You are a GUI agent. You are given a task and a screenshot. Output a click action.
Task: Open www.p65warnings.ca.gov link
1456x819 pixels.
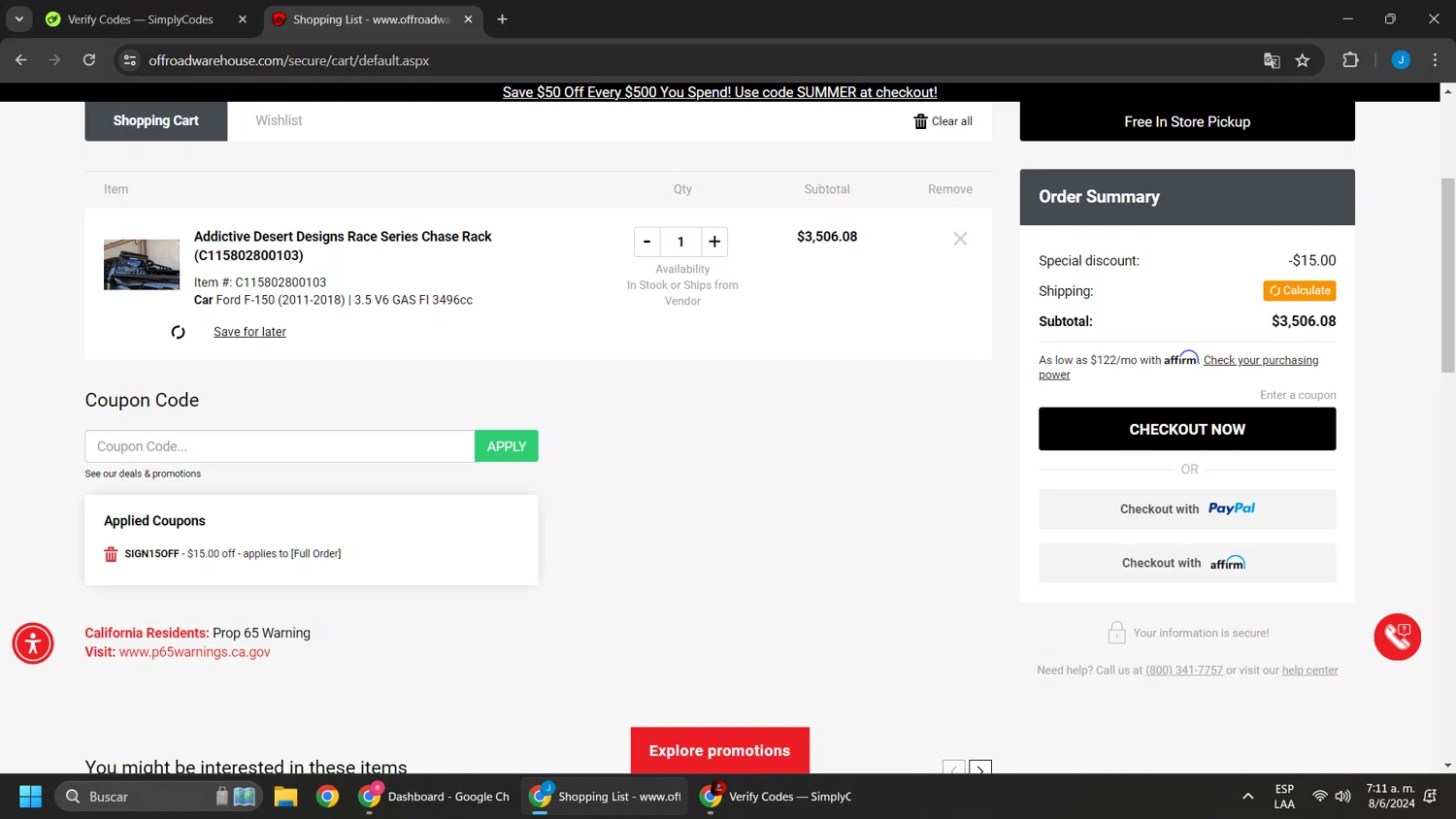pyautogui.click(x=194, y=652)
